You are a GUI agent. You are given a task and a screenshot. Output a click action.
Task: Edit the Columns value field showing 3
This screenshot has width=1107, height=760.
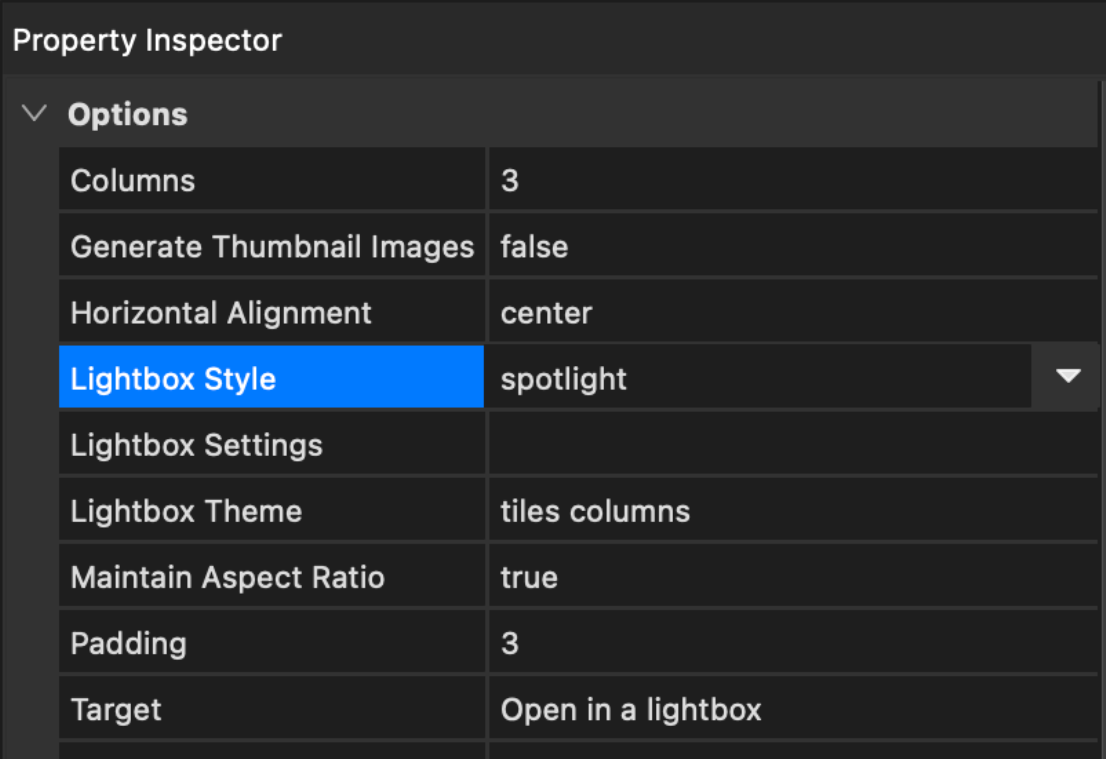tap(790, 181)
